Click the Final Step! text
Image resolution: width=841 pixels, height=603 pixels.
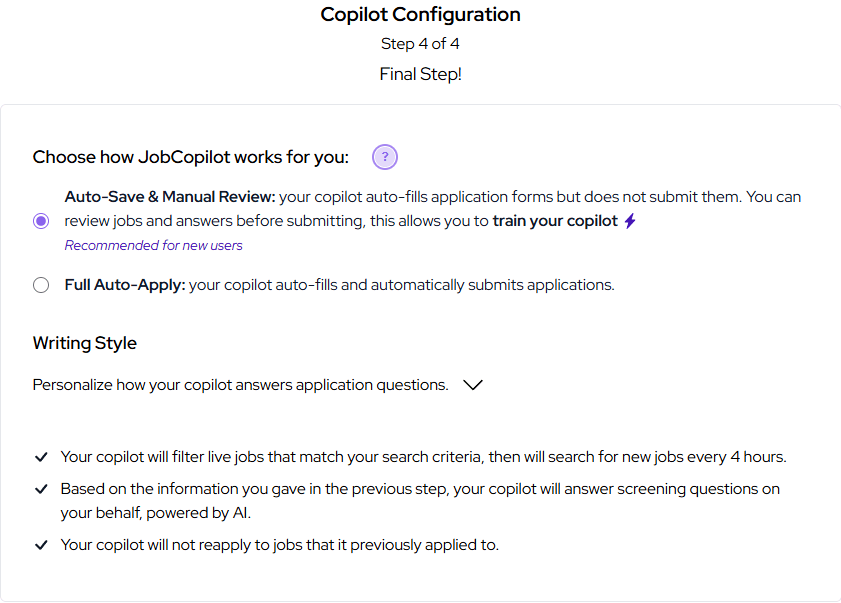420,73
